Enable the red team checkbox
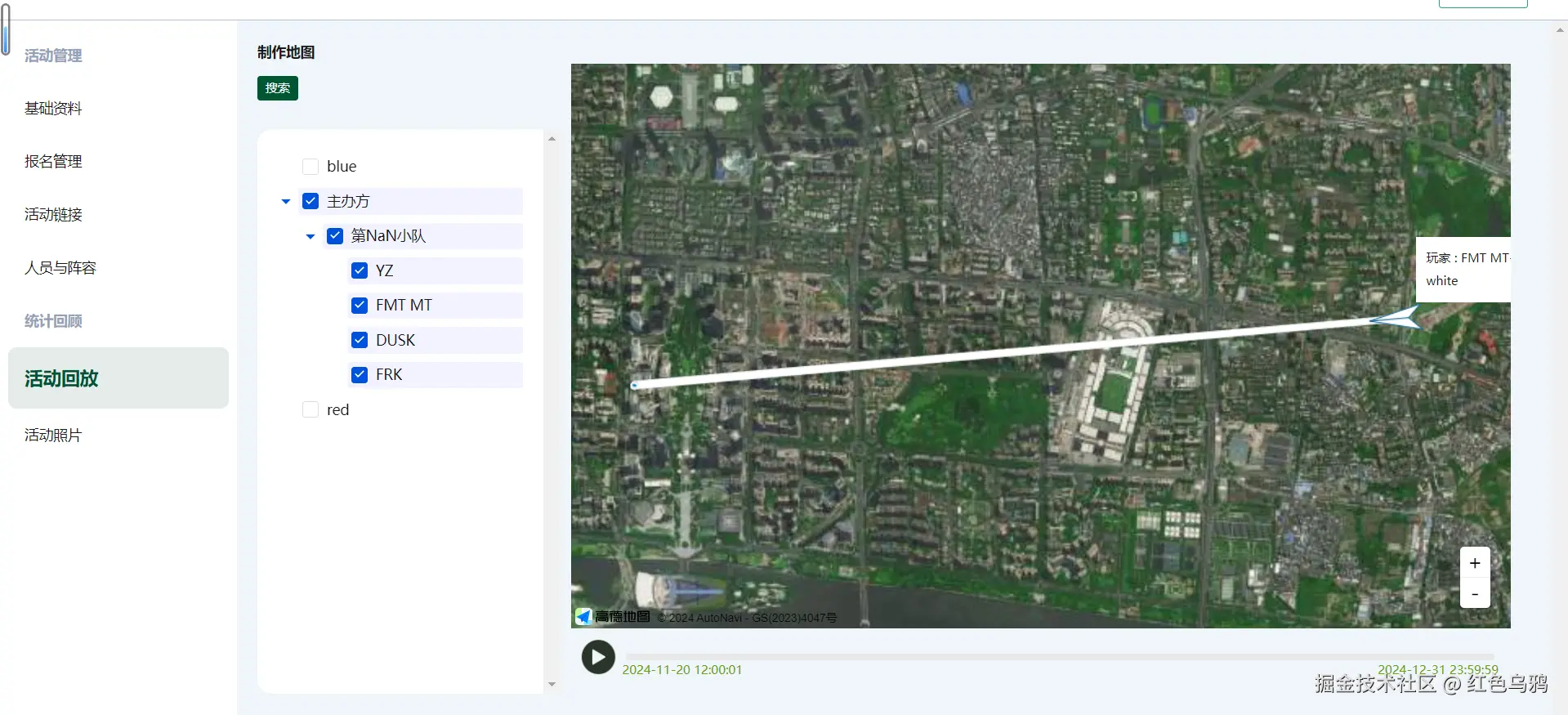This screenshot has height=715, width=1568. 310,409
